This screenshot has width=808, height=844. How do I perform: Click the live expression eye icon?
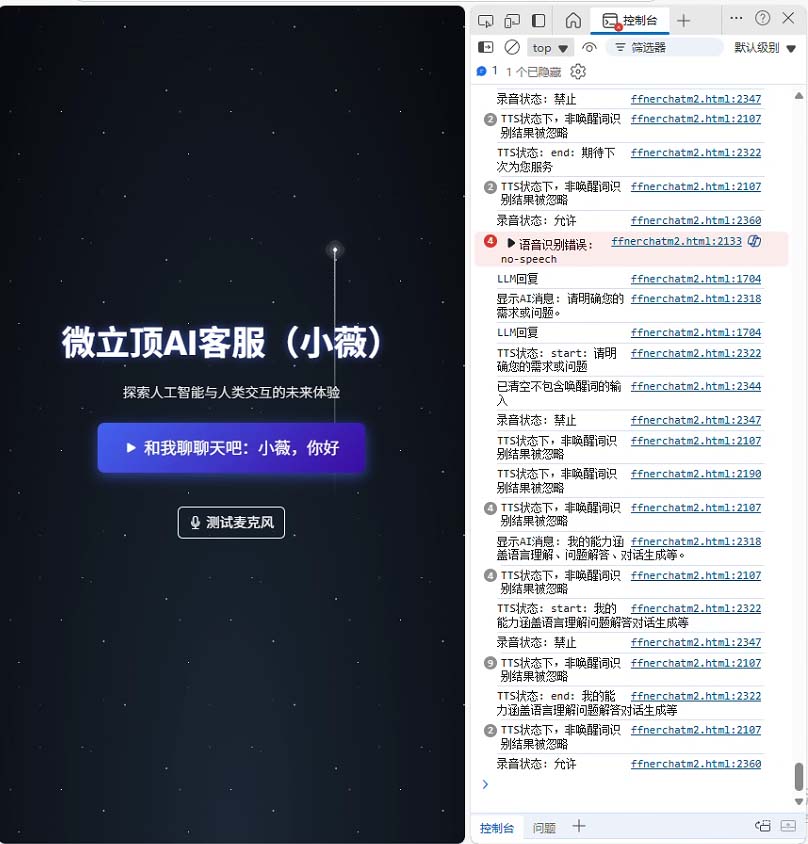(x=589, y=47)
